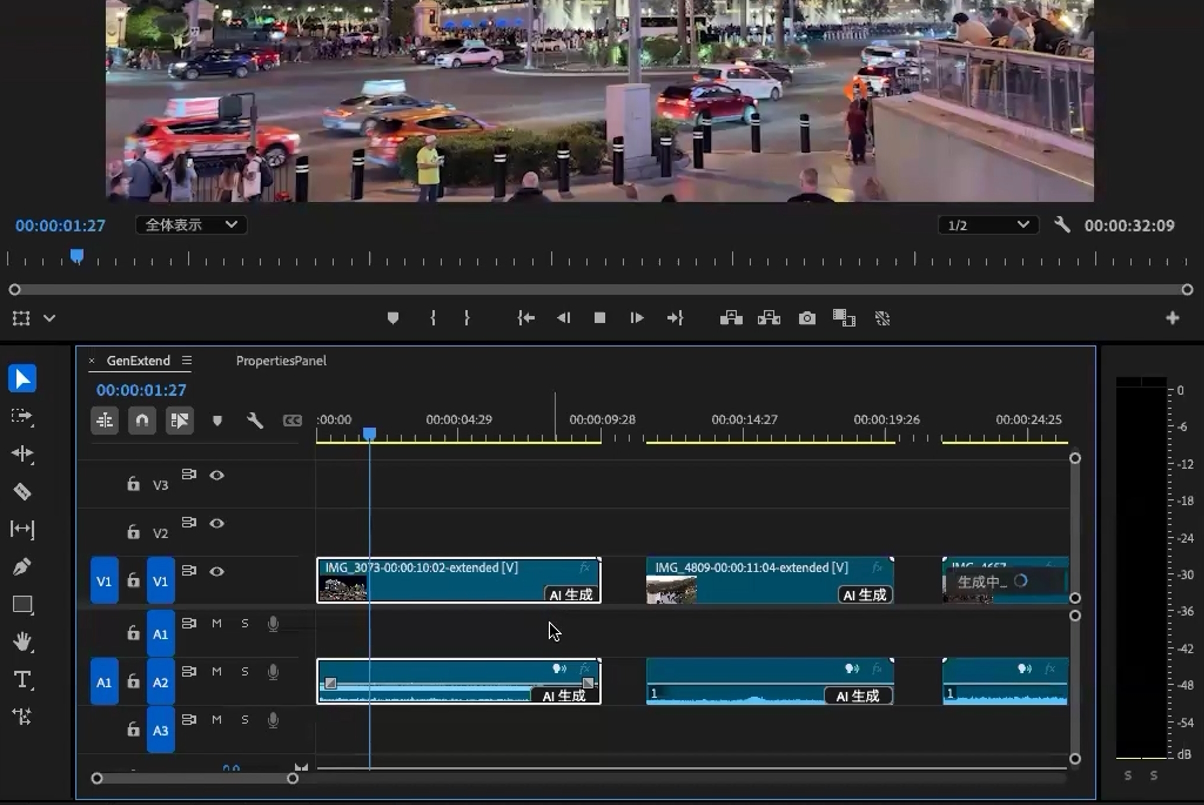1204x805 pixels.
Task: Toggle snap in timeline magnet button
Action: 142,421
